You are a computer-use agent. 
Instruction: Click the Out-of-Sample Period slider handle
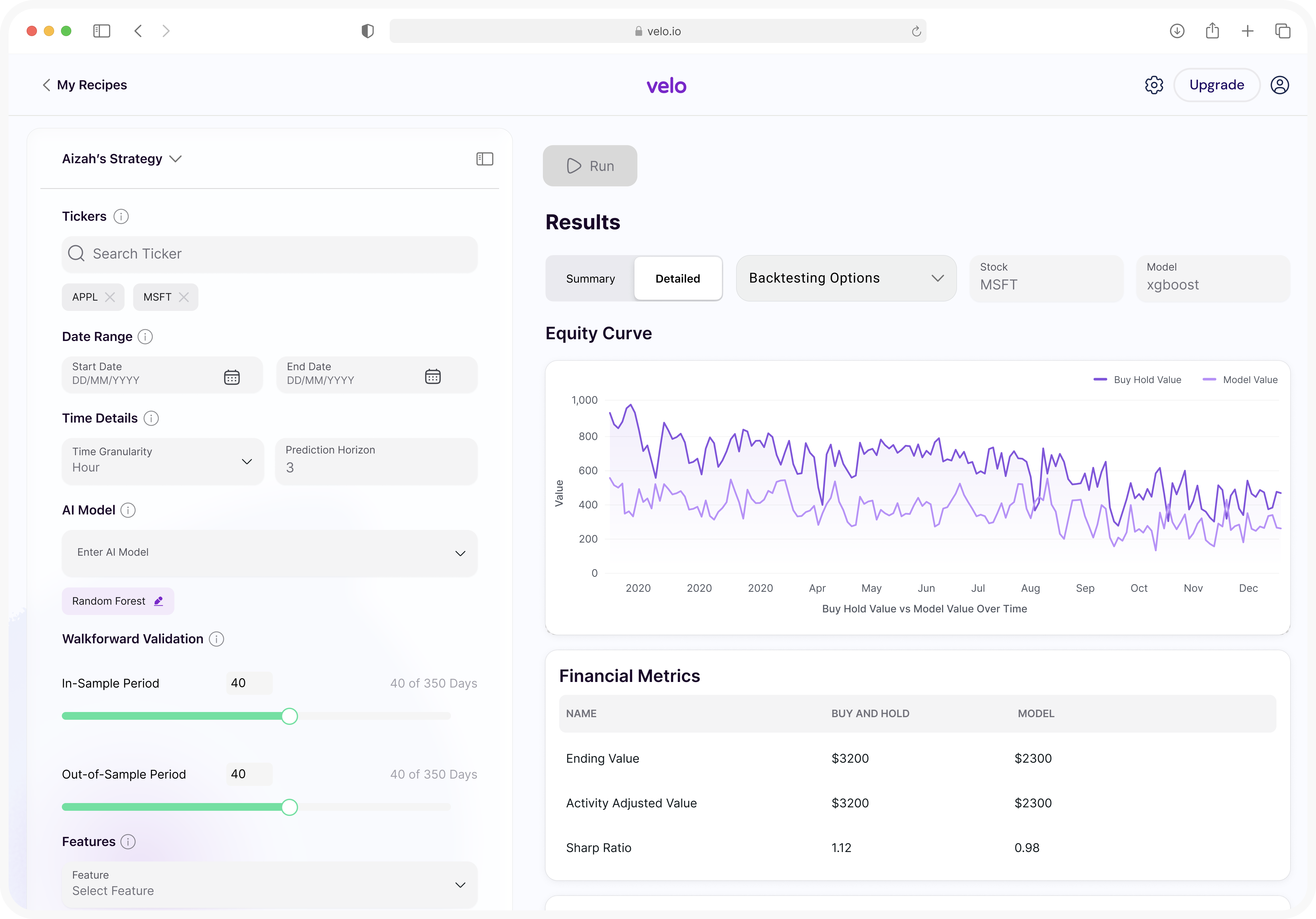coord(289,807)
